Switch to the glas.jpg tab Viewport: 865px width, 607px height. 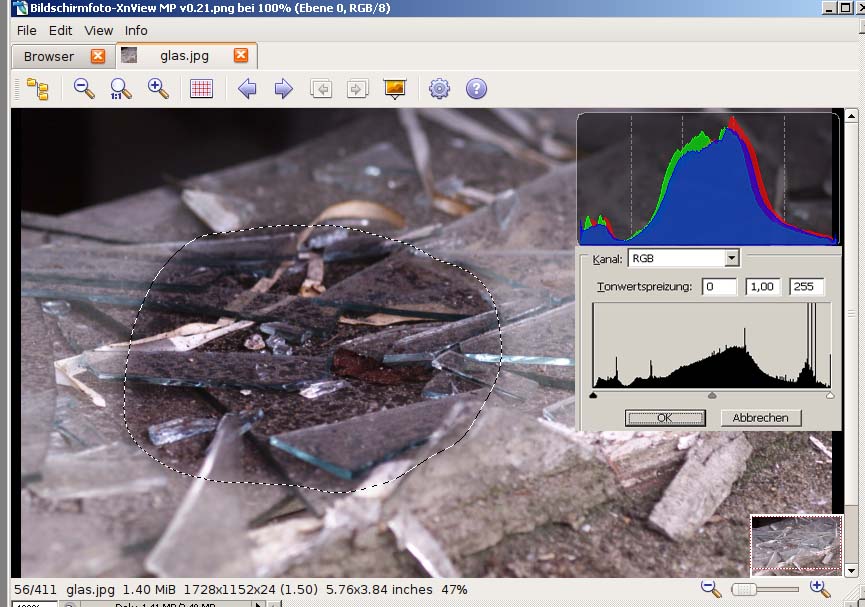(184, 56)
